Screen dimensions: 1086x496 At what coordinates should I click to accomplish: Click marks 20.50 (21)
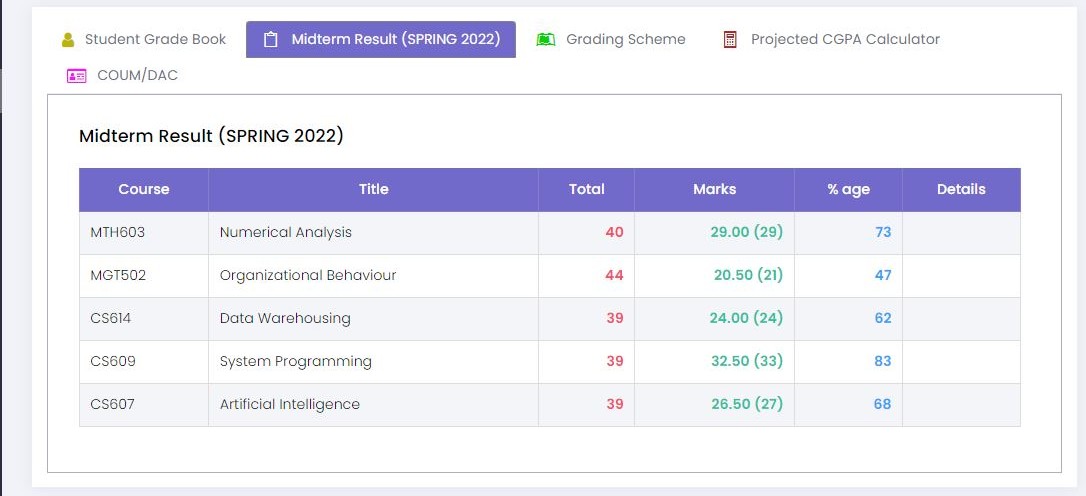pyautogui.click(x=748, y=276)
